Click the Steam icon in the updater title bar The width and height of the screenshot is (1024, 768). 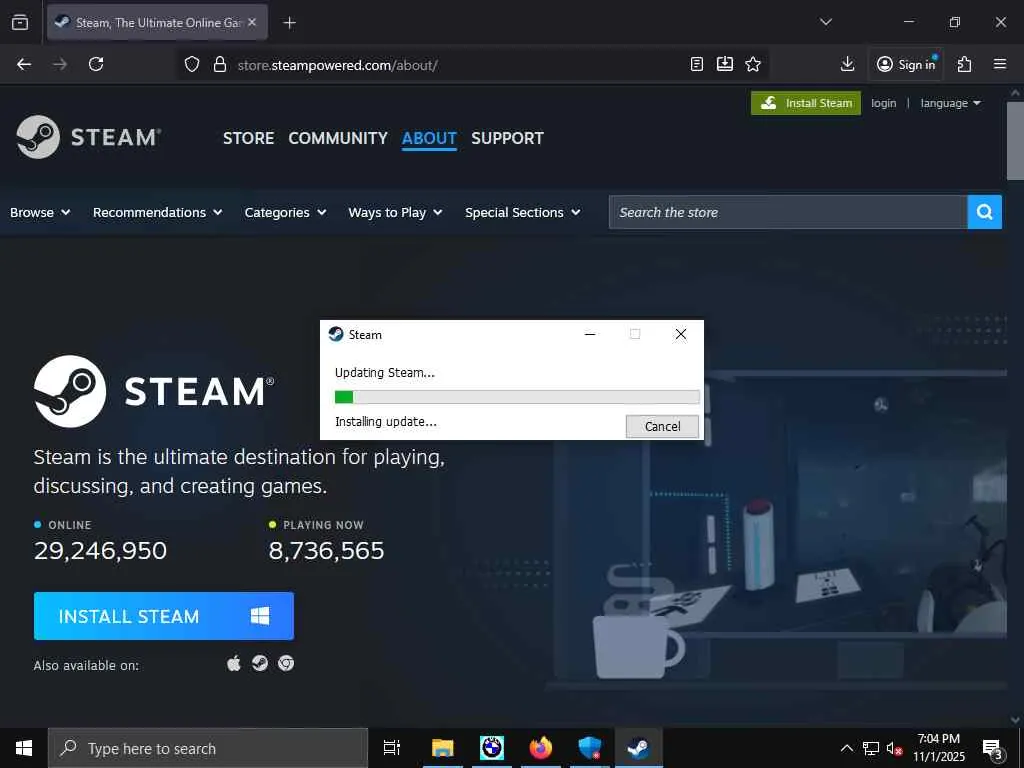point(336,334)
